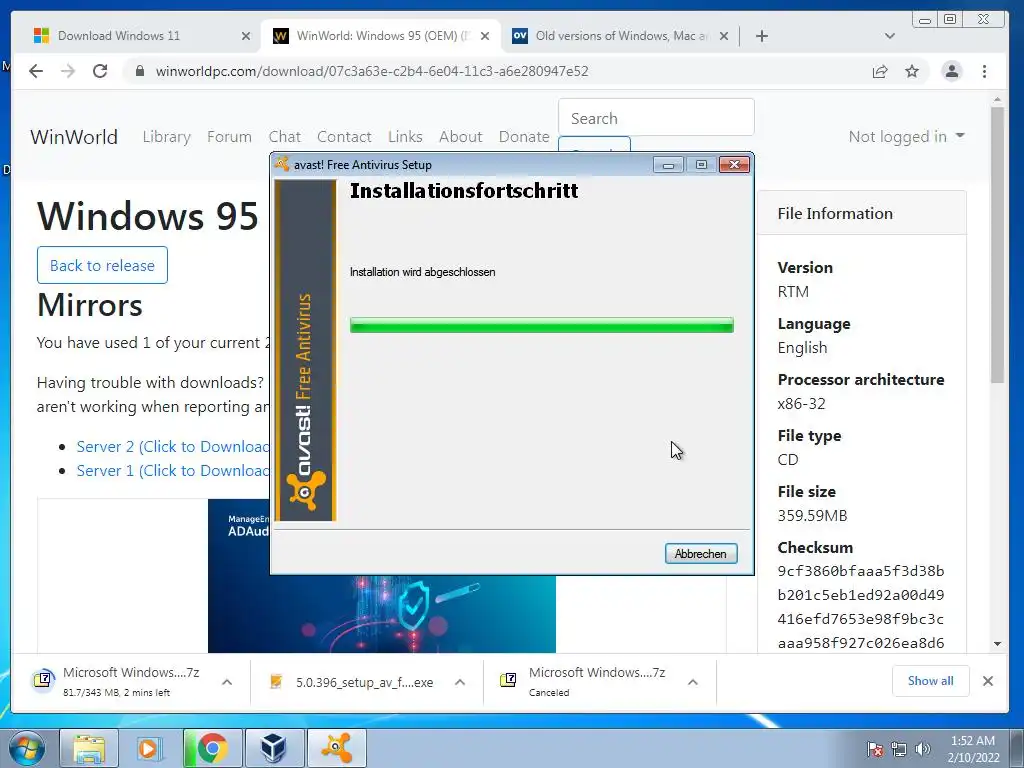This screenshot has width=1024, height=768.
Task: Reload the WinWorld page
Action: (100, 71)
